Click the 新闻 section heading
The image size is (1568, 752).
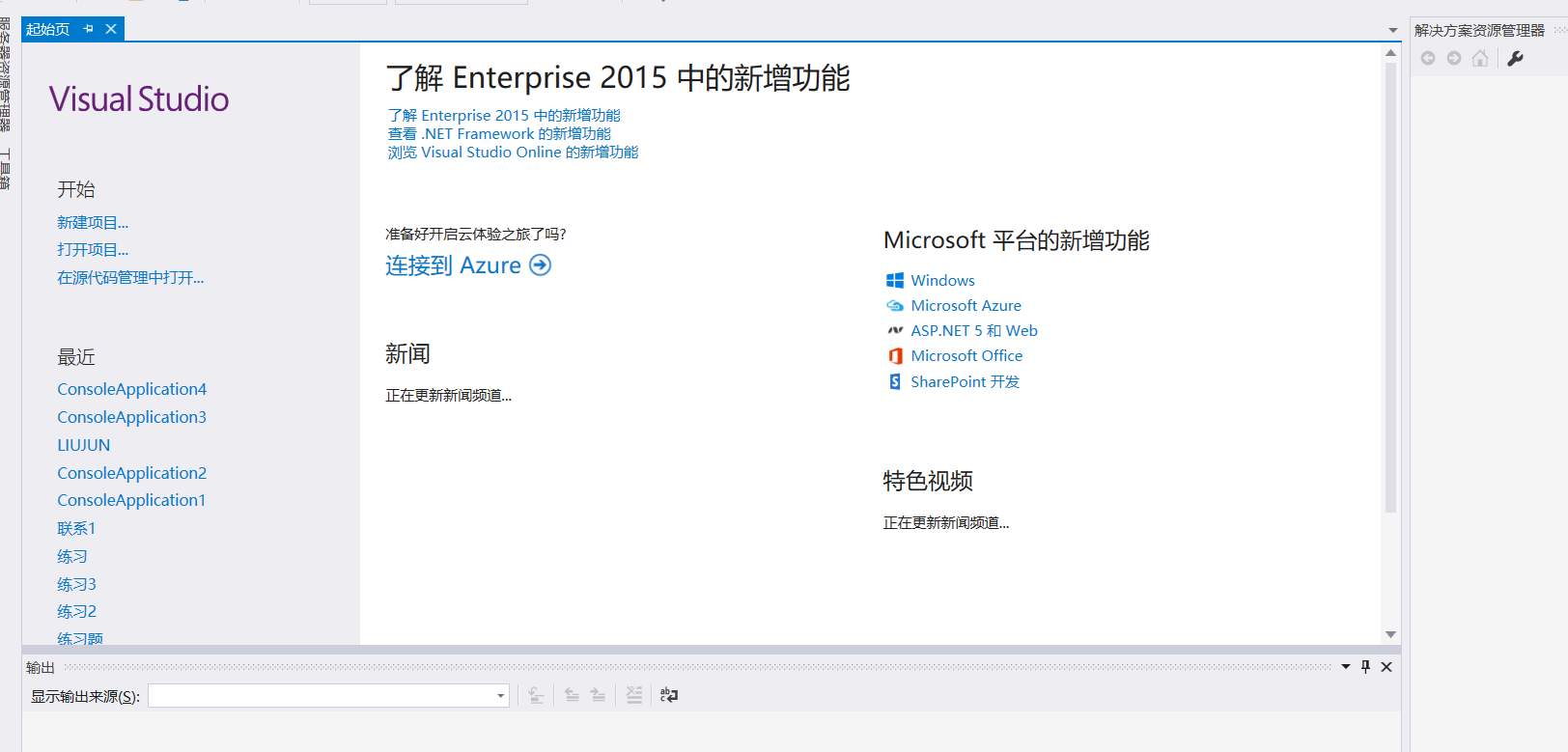[x=407, y=353]
